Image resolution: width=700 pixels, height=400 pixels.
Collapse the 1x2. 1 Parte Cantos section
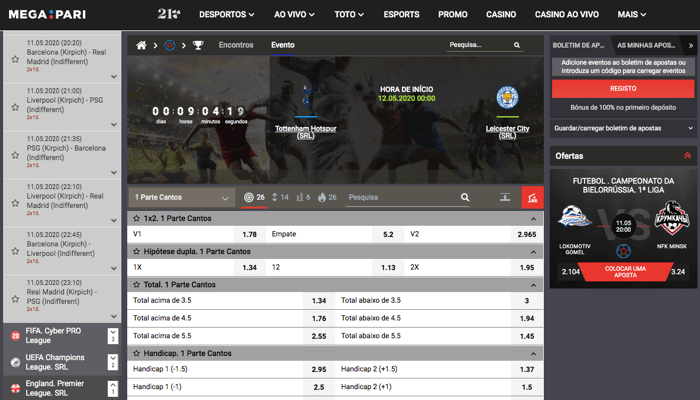click(x=533, y=219)
